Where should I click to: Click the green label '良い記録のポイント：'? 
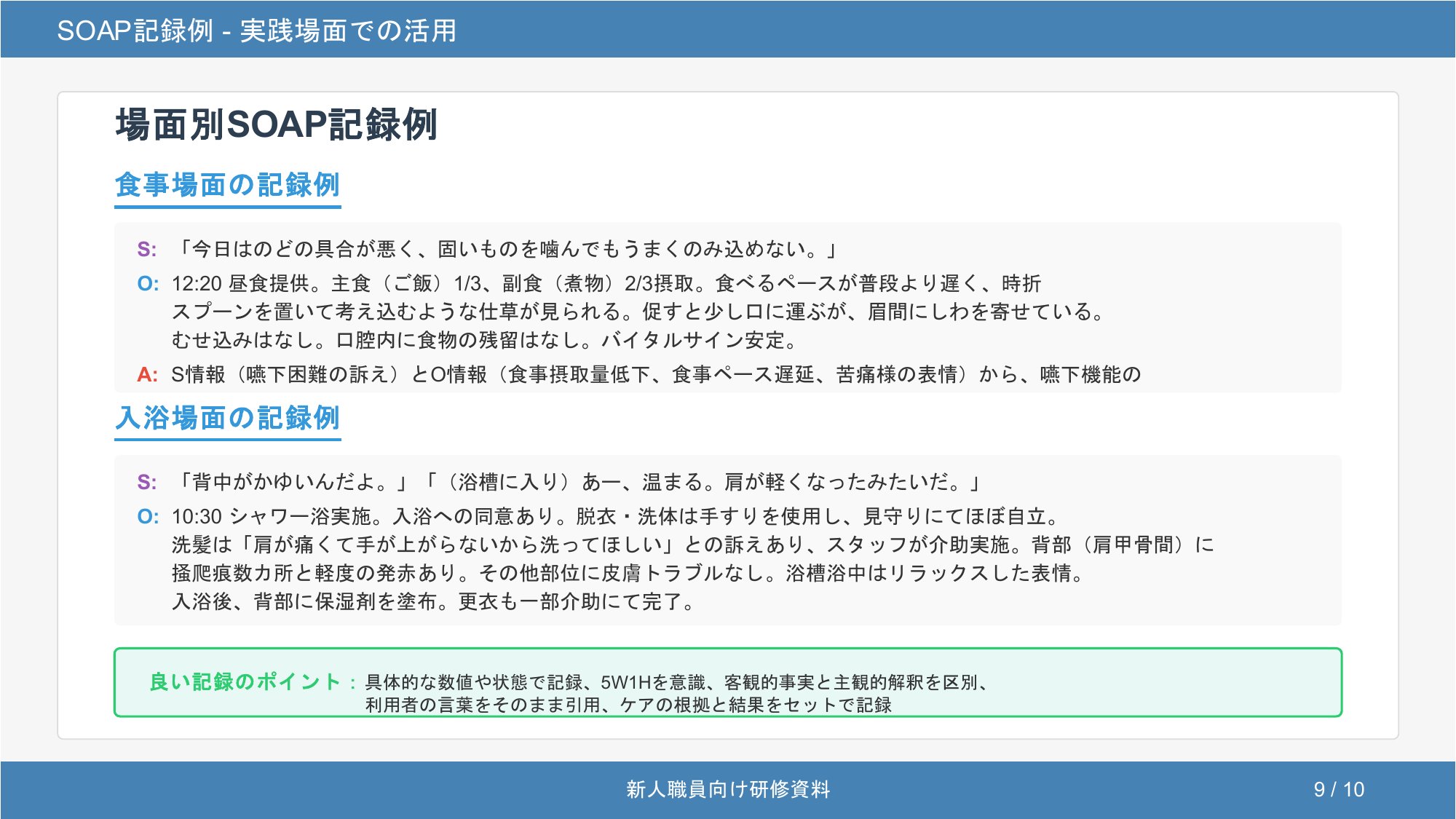tap(253, 682)
